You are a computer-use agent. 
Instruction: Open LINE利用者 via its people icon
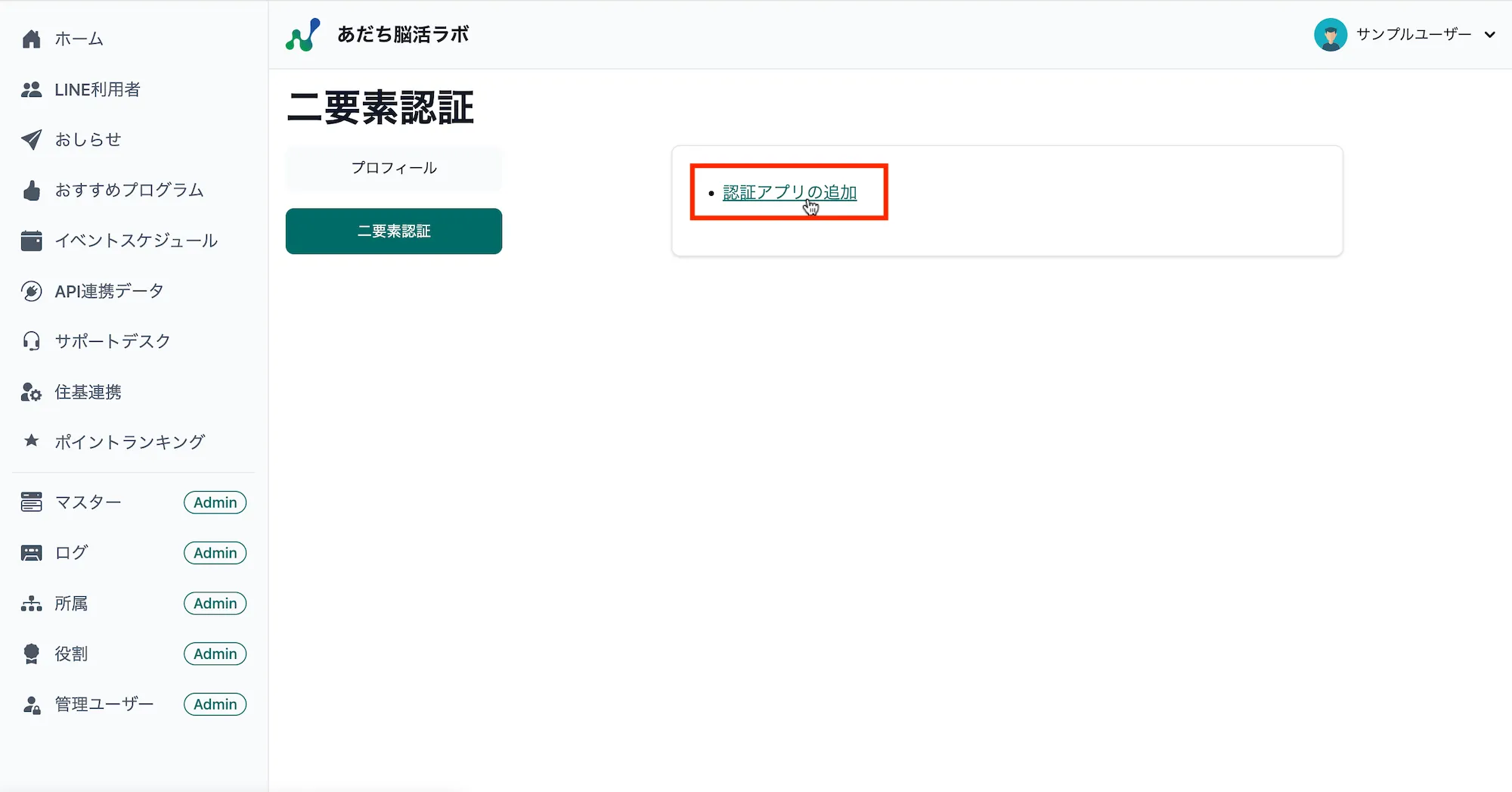[31, 89]
